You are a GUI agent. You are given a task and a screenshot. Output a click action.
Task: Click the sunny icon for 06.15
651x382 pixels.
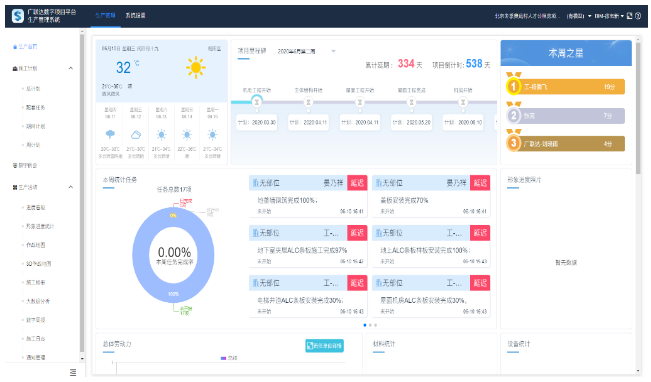tap(212, 135)
